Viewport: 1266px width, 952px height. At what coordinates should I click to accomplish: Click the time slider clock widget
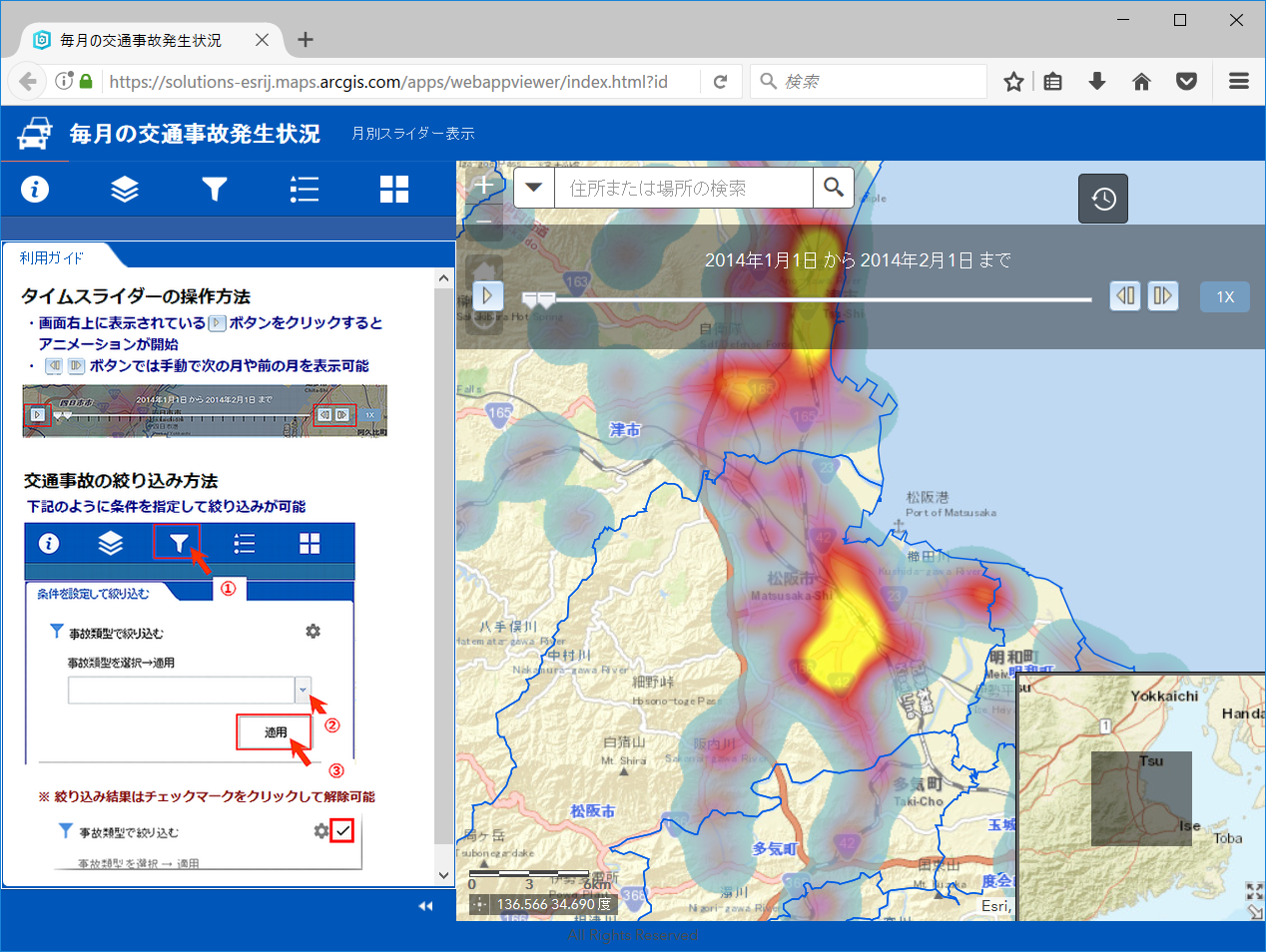coord(1103,199)
